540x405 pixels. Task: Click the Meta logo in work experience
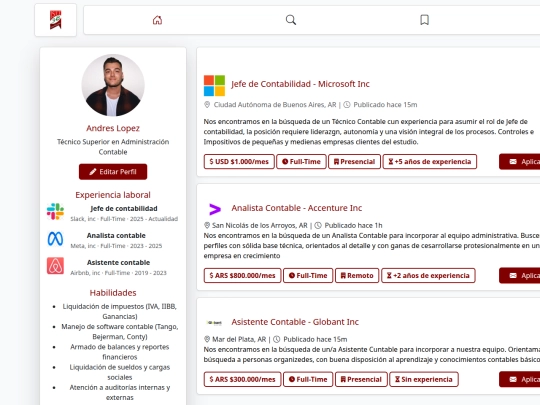click(55, 239)
